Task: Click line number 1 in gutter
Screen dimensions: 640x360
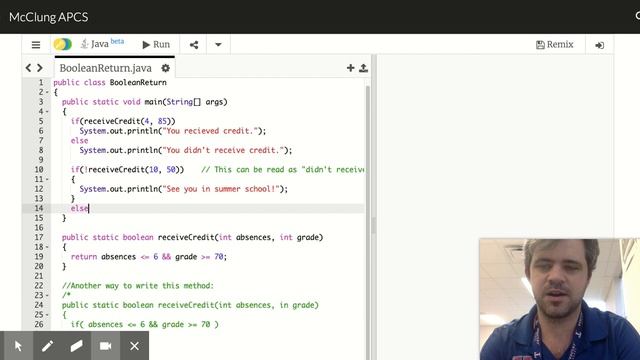Action: pos(41,82)
